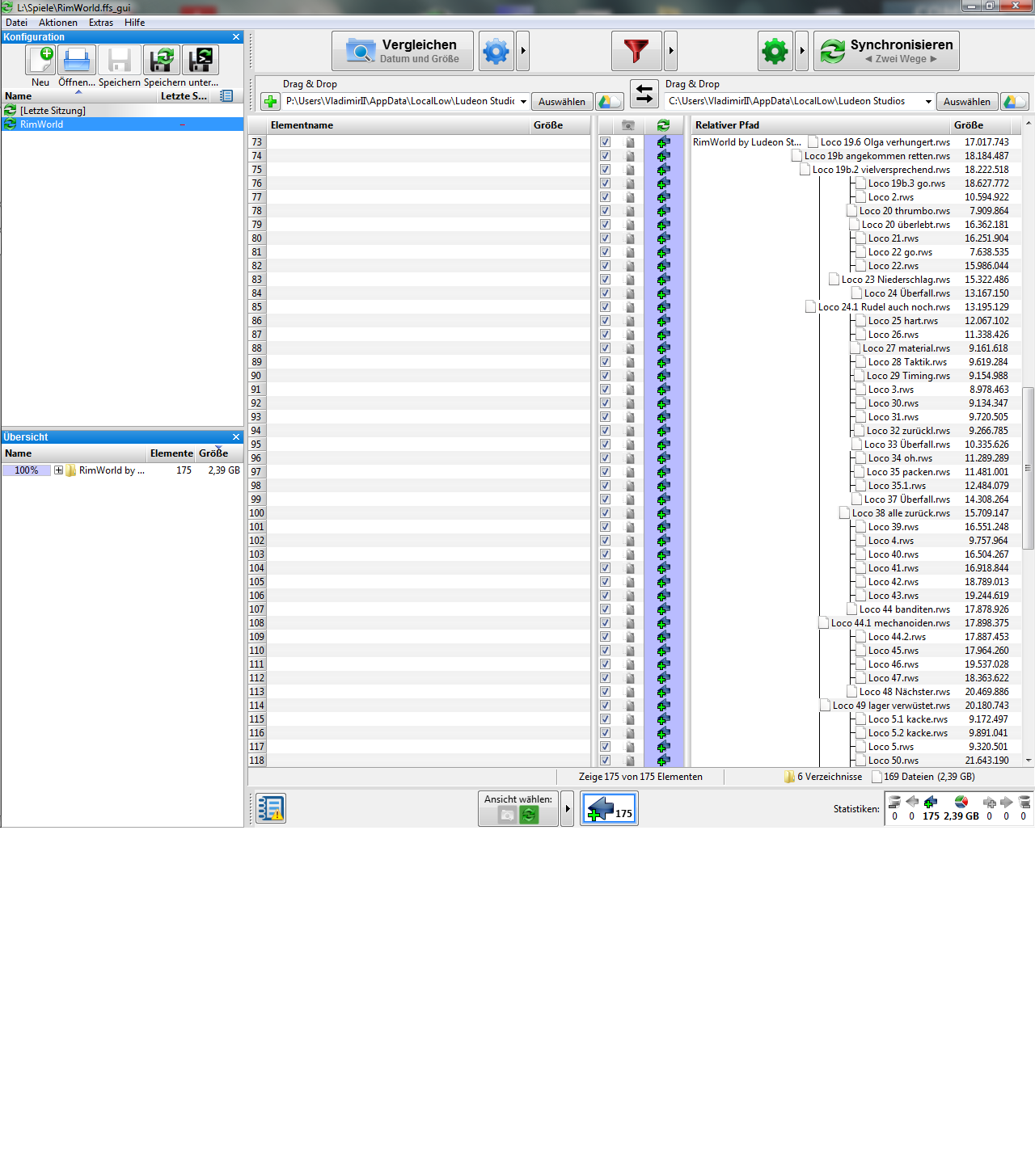Image resolution: width=1035 pixels, height=1176 pixels.
Task: Open the arrow next to Ansicht wählen
Action: pos(568,808)
